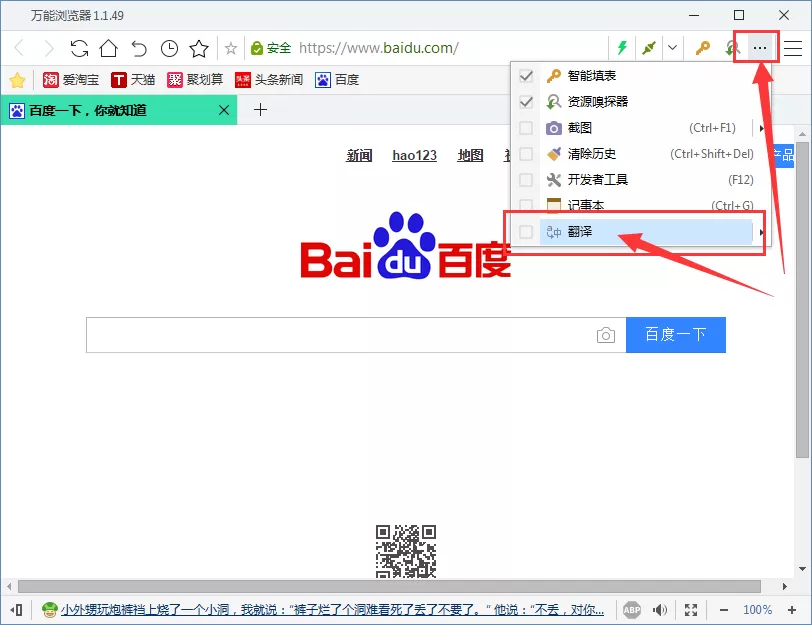Click the 新闻 link on Baidu
The width and height of the screenshot is (812, 625).
tap(359, 155)
